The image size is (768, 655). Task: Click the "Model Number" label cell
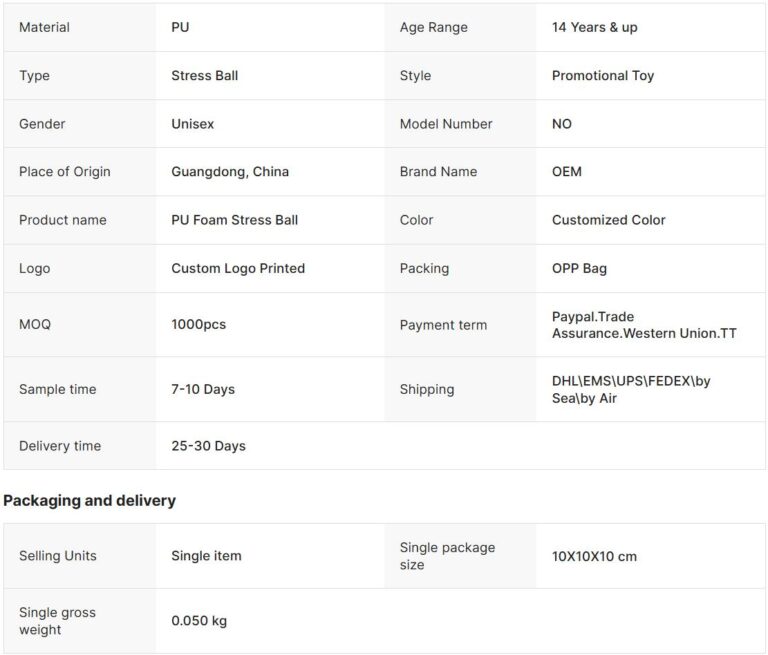pyautogui.click(x=446, y=124)
